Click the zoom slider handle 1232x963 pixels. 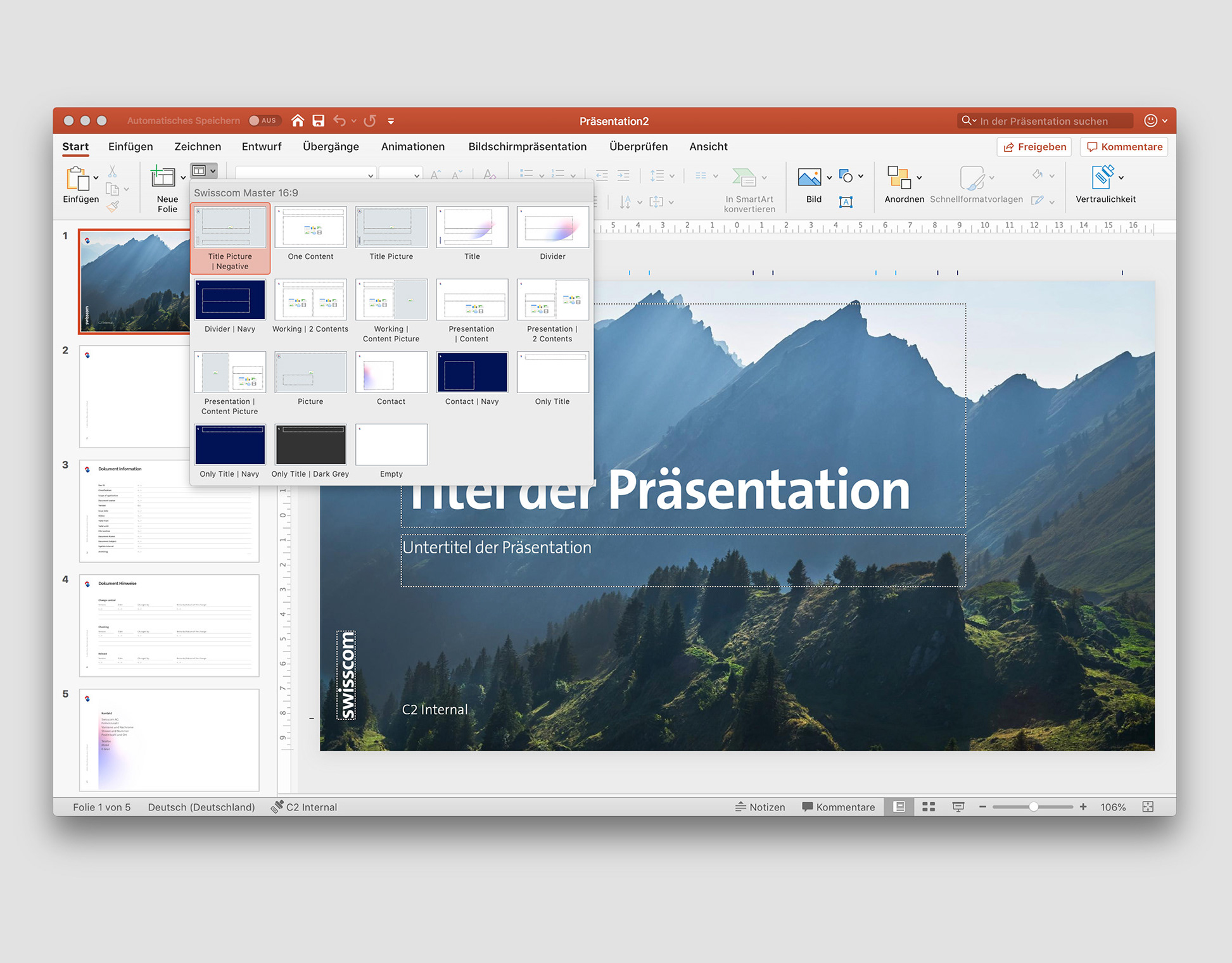[x=1034, y=807]
